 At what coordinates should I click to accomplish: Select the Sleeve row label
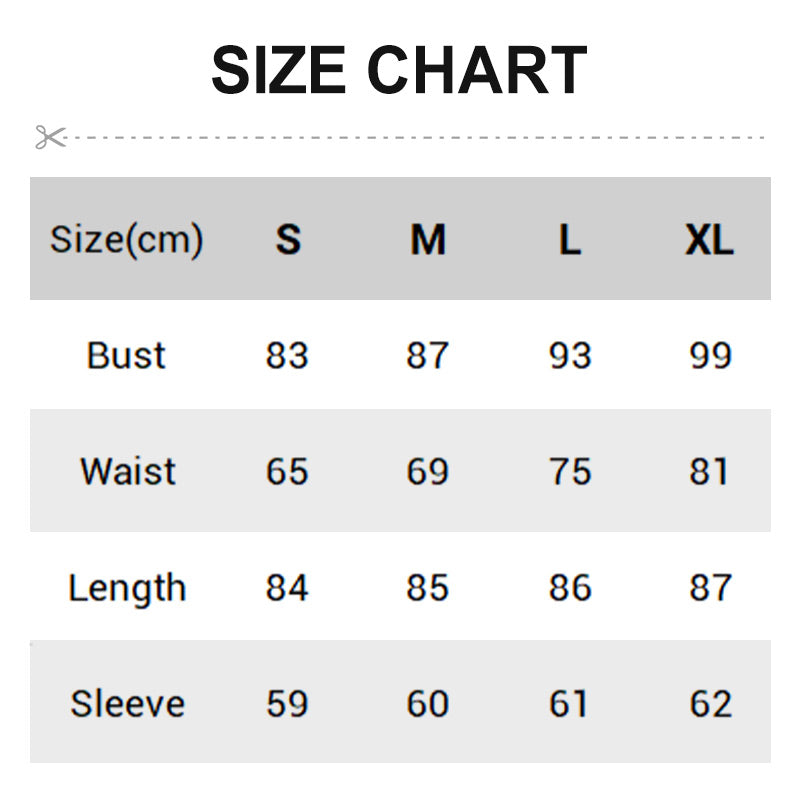point(127,704)
